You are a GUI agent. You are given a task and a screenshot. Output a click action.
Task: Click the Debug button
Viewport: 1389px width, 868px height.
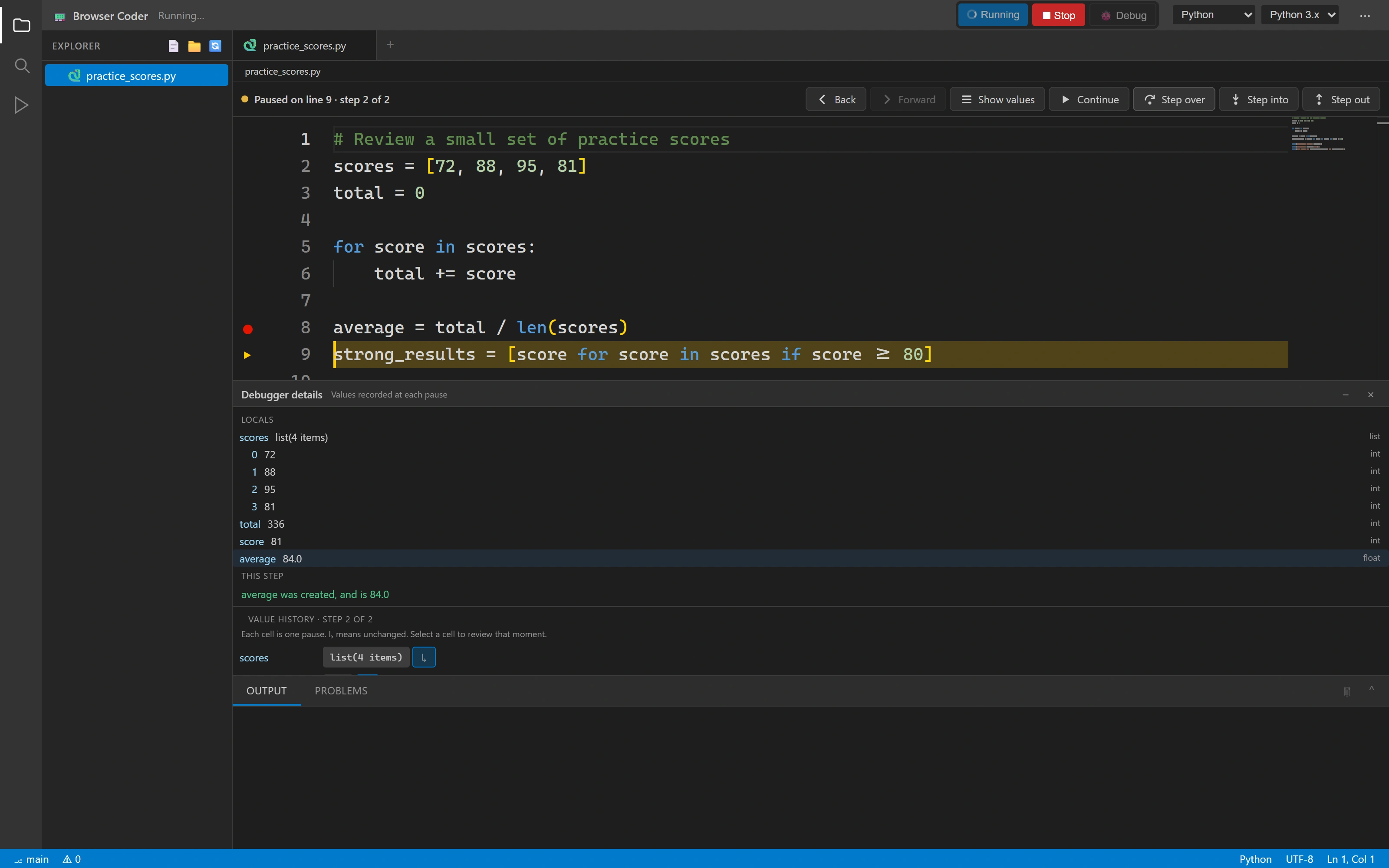click(1124, 15)
